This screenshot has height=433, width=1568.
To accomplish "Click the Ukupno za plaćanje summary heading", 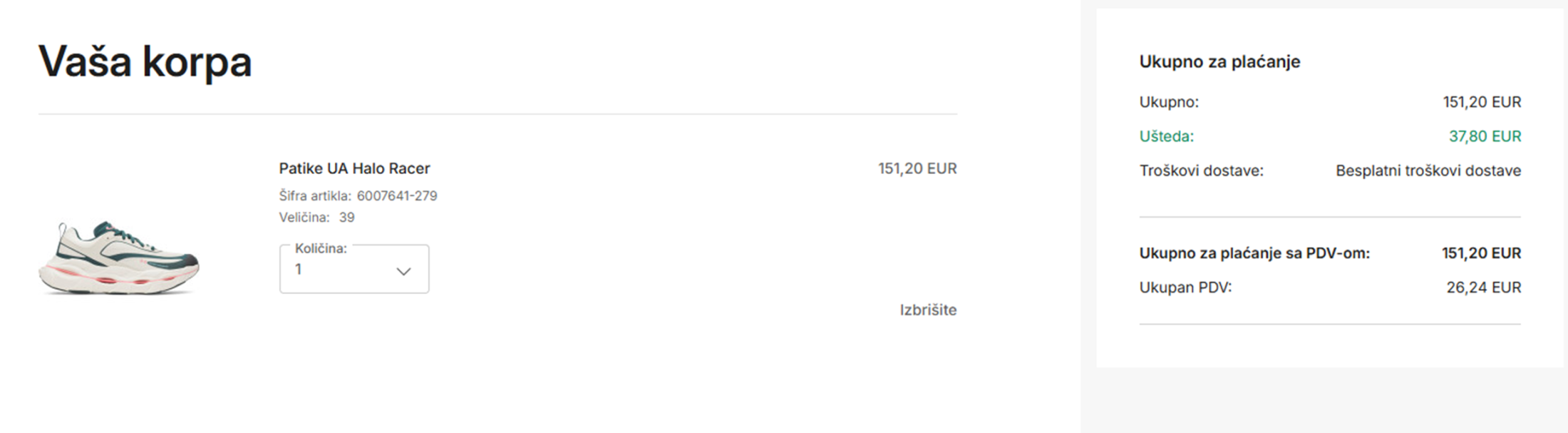I will [1219, 61].
